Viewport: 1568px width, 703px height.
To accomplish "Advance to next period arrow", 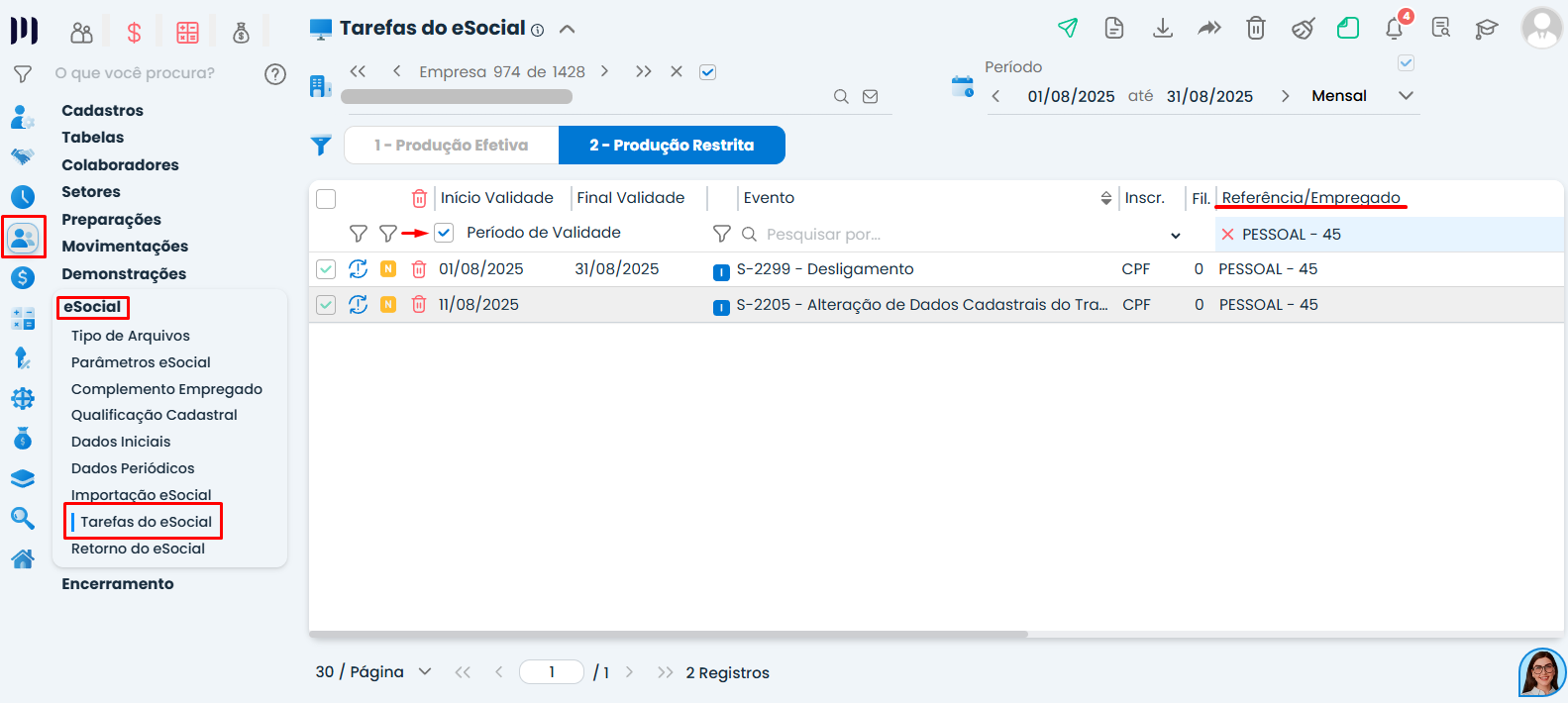I will (1285, 96).
